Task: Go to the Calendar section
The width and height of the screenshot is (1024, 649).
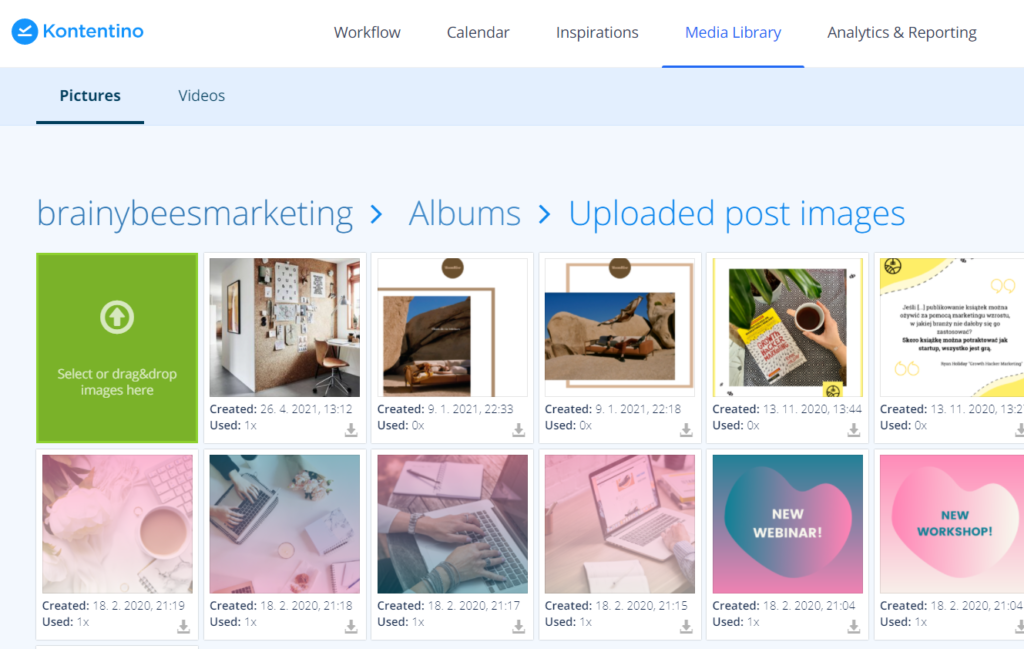Action: (478, 33)
